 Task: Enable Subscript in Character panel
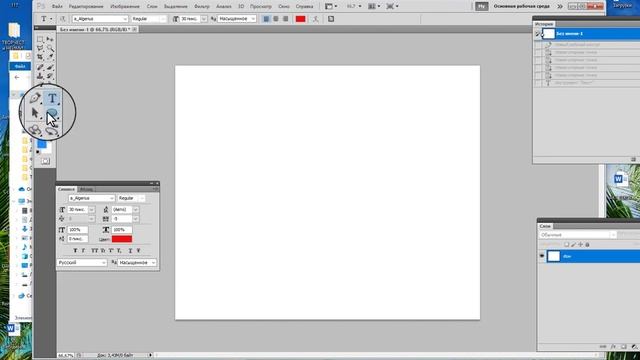click(119, 251)
